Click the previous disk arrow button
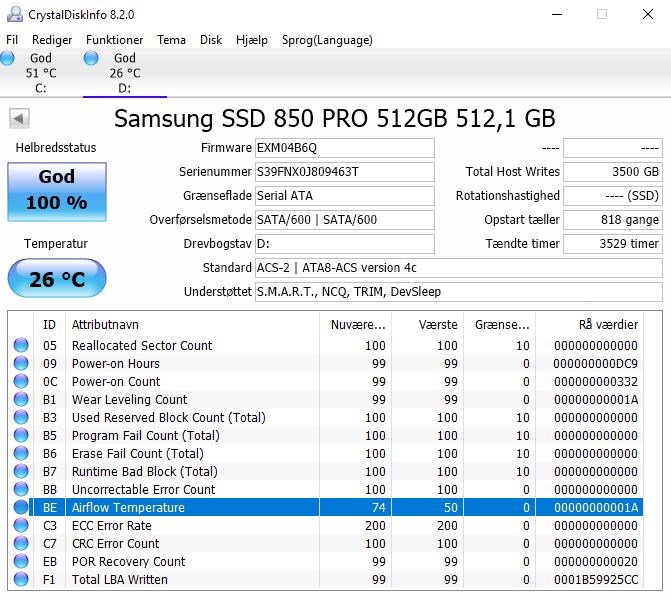 (x=19, y=119)
